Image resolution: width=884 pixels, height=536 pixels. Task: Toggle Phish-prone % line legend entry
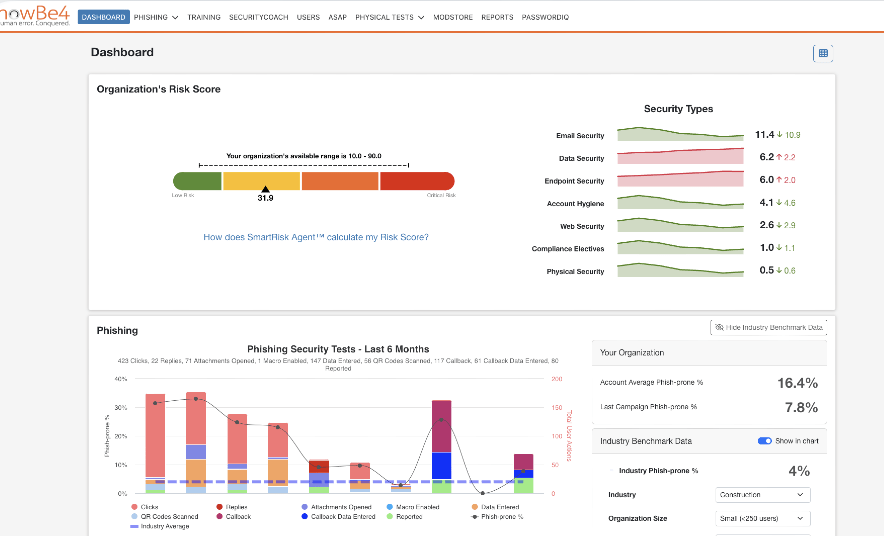click(497, 516)
